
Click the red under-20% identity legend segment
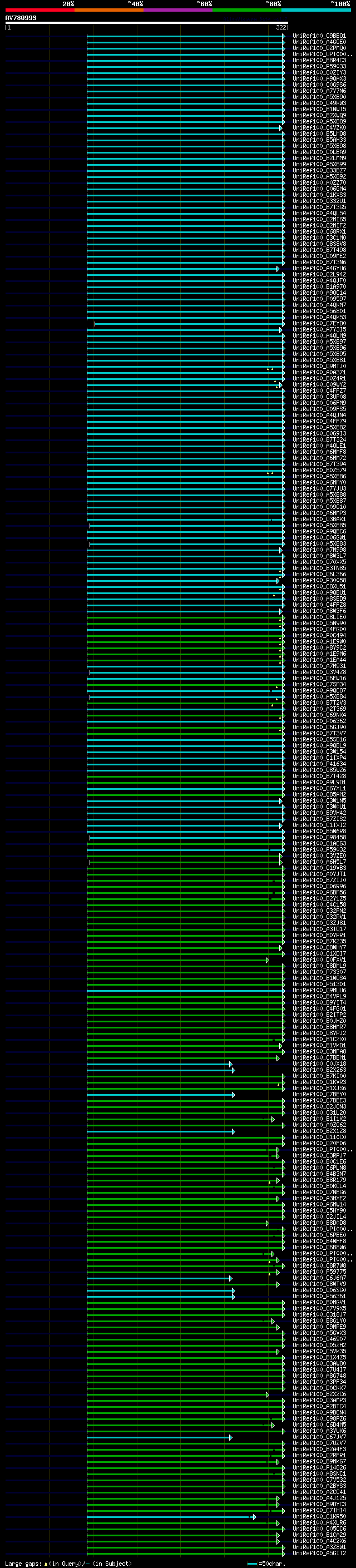coord(39,10)
